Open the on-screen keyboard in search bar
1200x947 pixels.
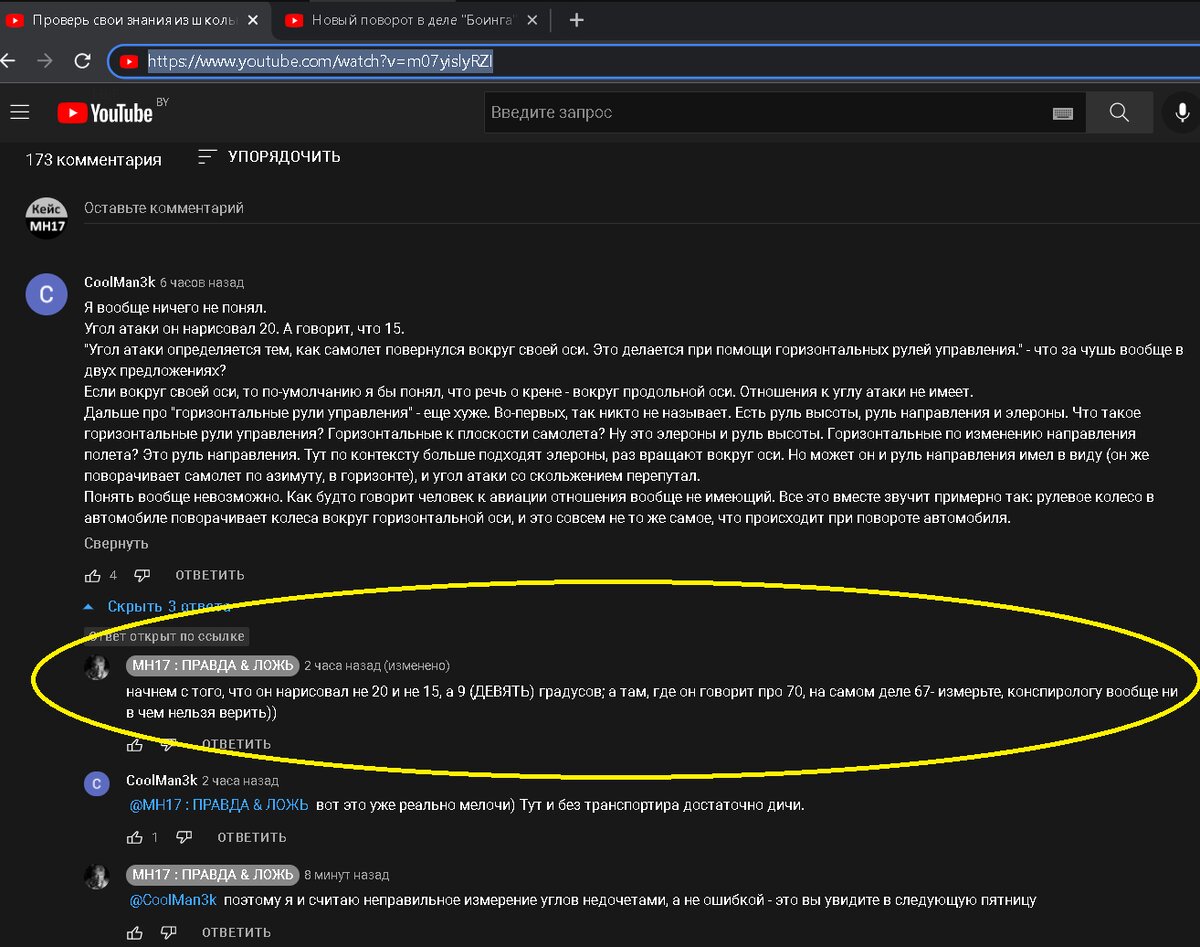click(x=1062, y=112)
